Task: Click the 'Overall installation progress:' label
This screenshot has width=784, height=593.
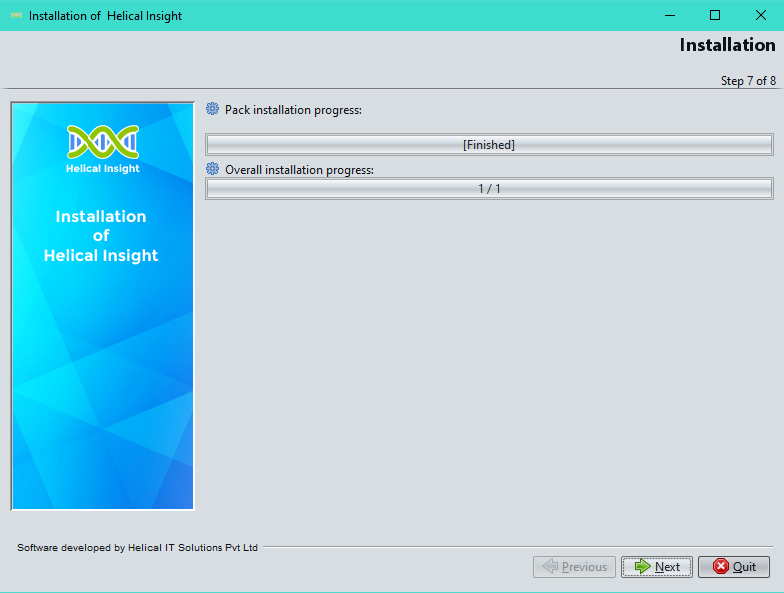Action: [x=299, y=170]
